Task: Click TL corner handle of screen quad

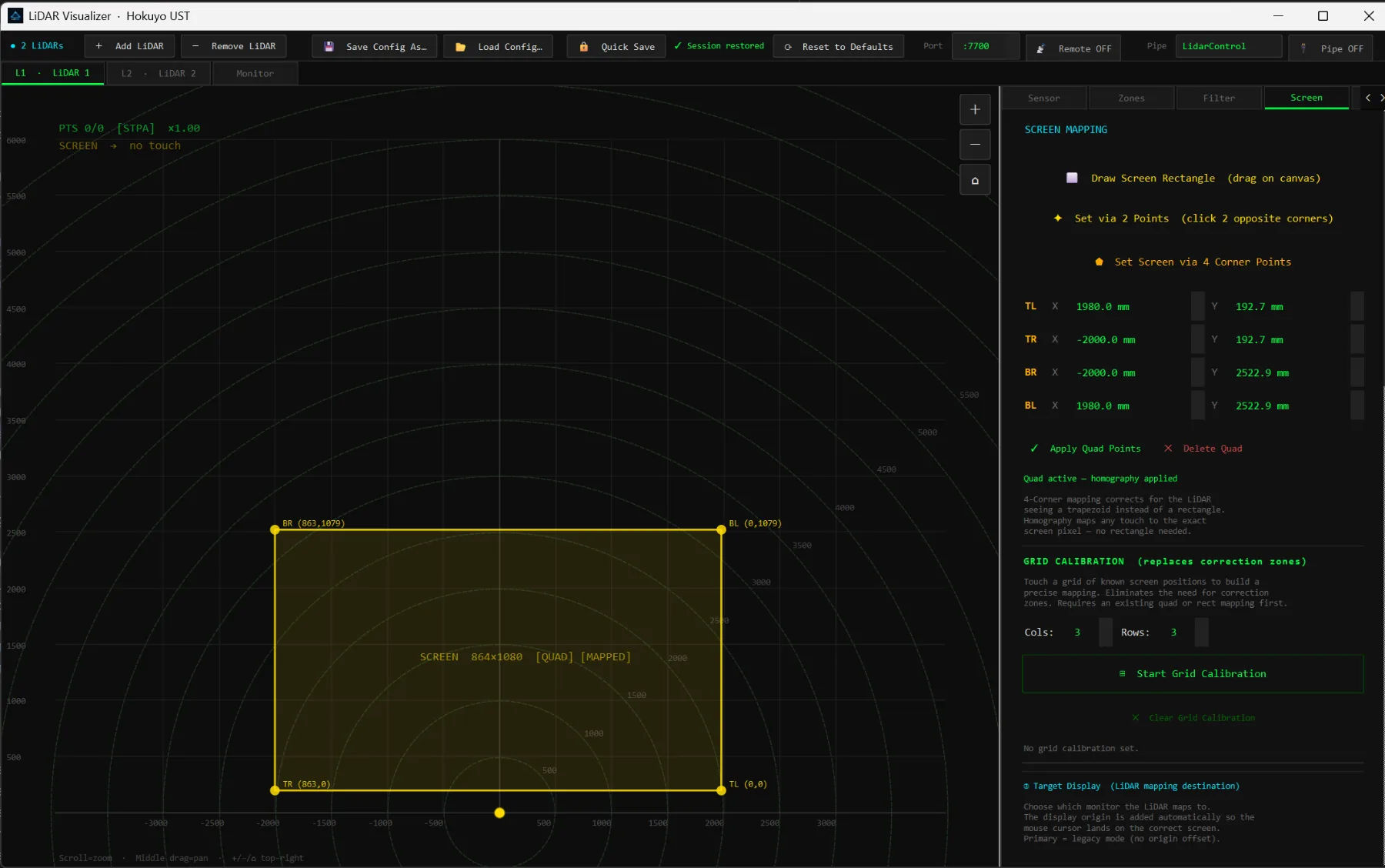Action: coord(721,790)
